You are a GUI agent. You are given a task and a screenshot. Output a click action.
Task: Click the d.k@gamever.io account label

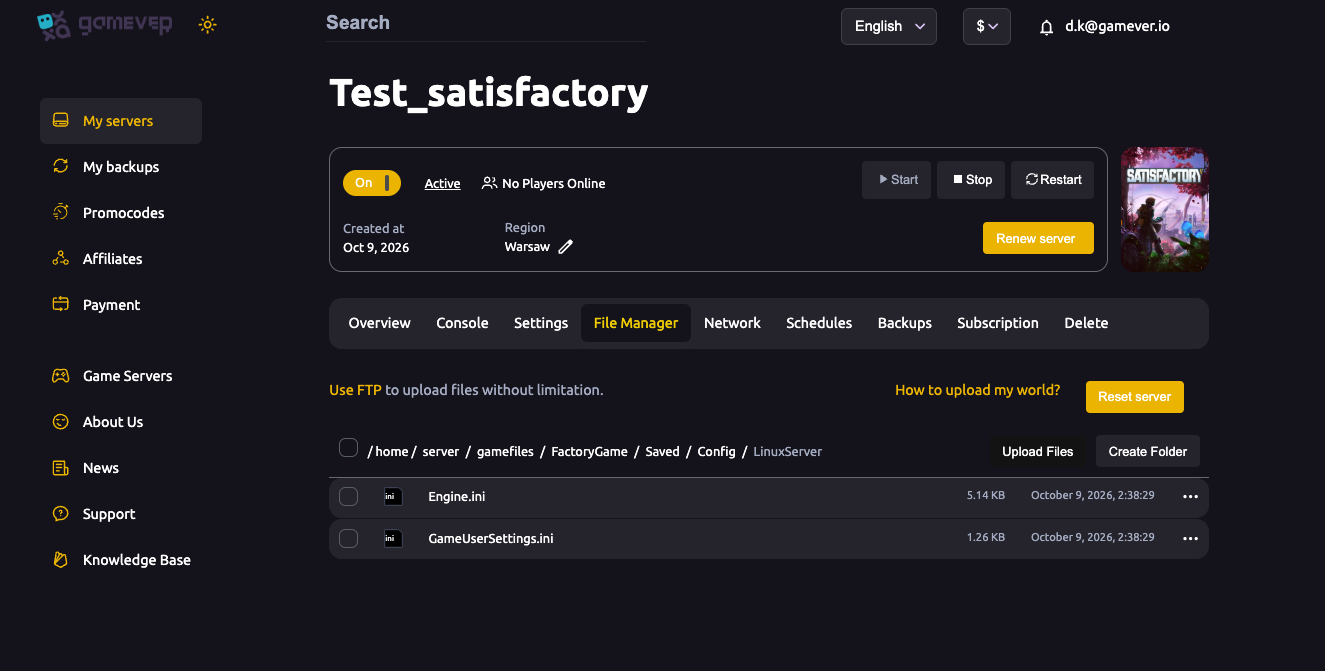tap(1117, 26)
